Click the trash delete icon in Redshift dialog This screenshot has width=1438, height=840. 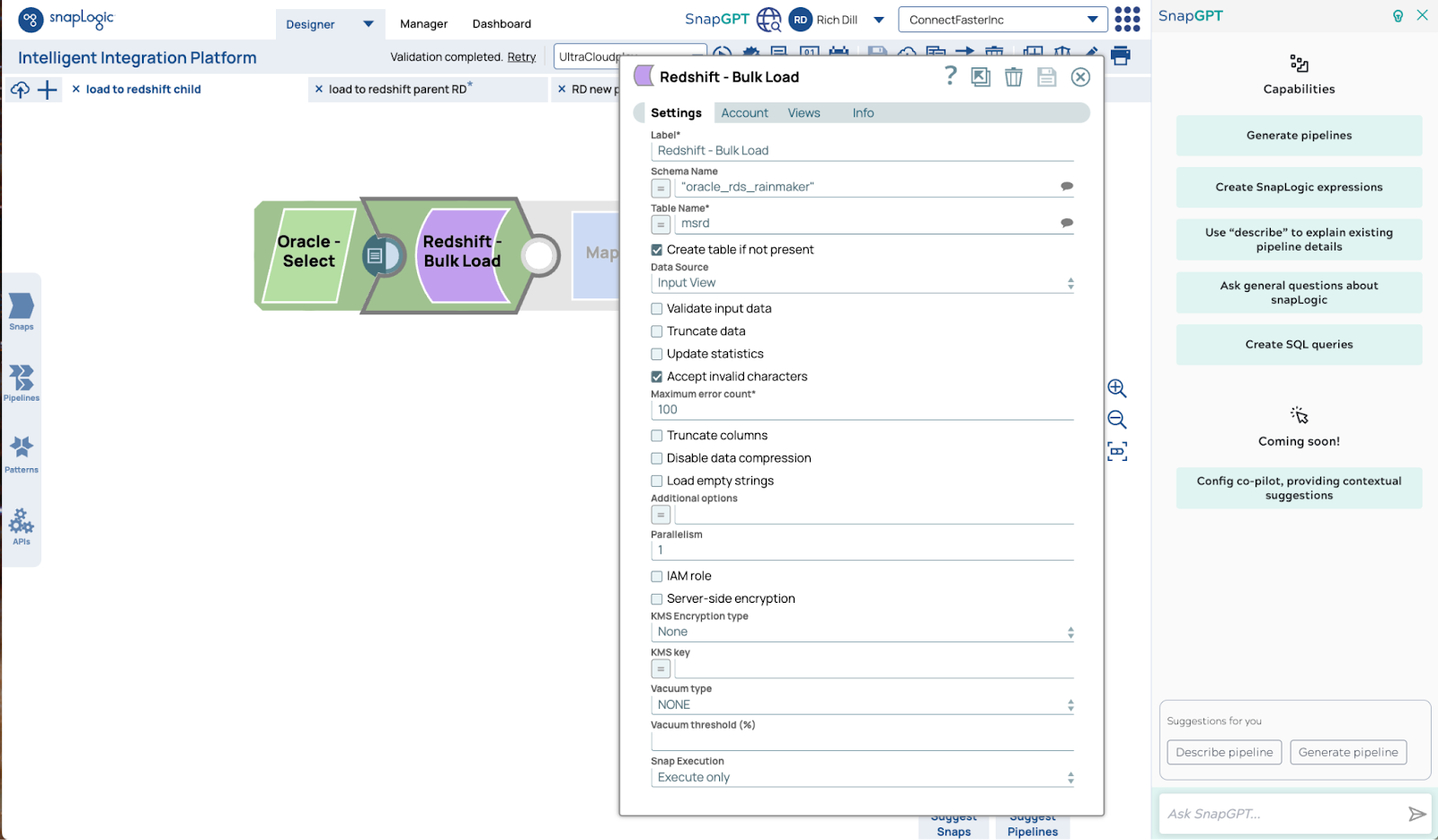tap(1013, 77)
